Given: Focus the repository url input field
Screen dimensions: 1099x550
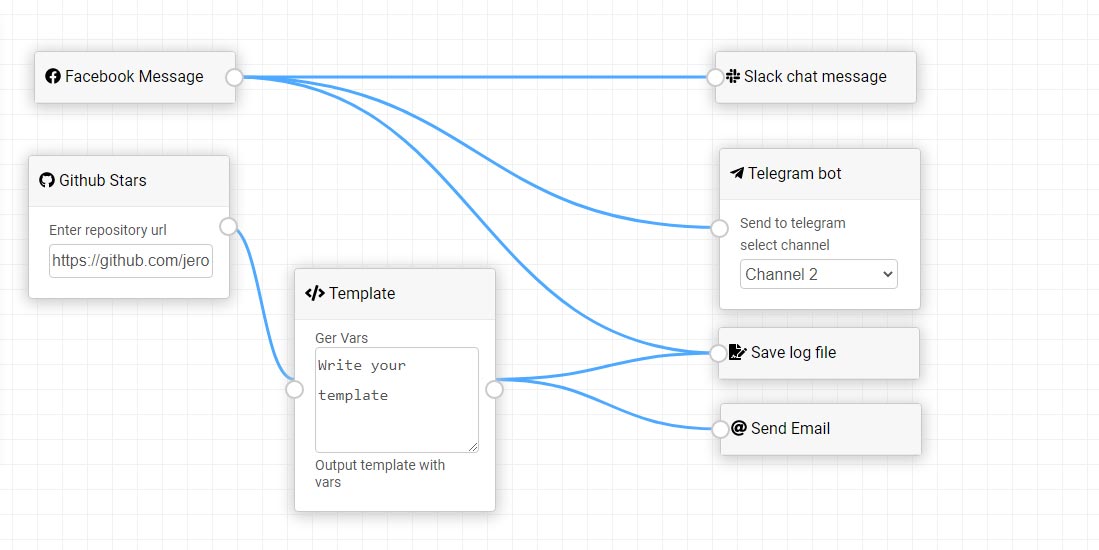Looking at the screenshot, I should coord(130,261).
